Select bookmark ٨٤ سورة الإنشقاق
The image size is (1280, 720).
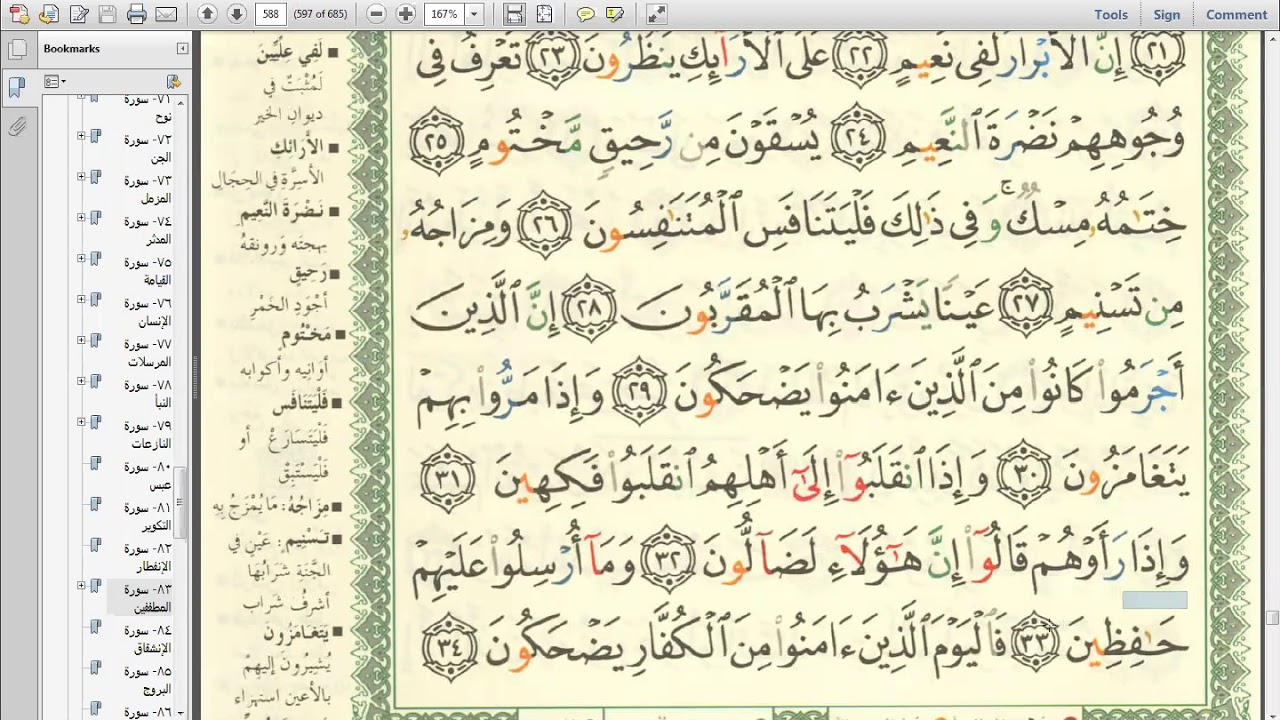147,639
